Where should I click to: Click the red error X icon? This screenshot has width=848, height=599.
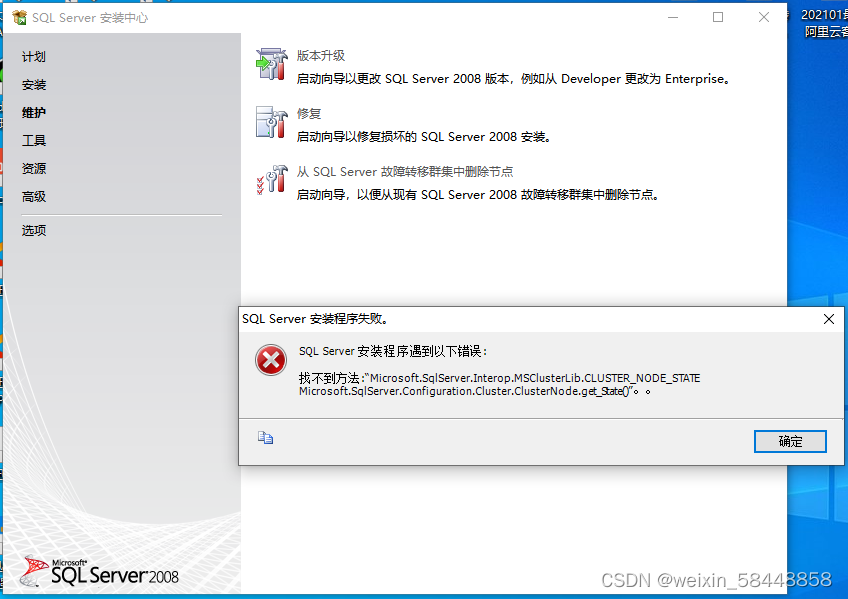pos(271,360)
